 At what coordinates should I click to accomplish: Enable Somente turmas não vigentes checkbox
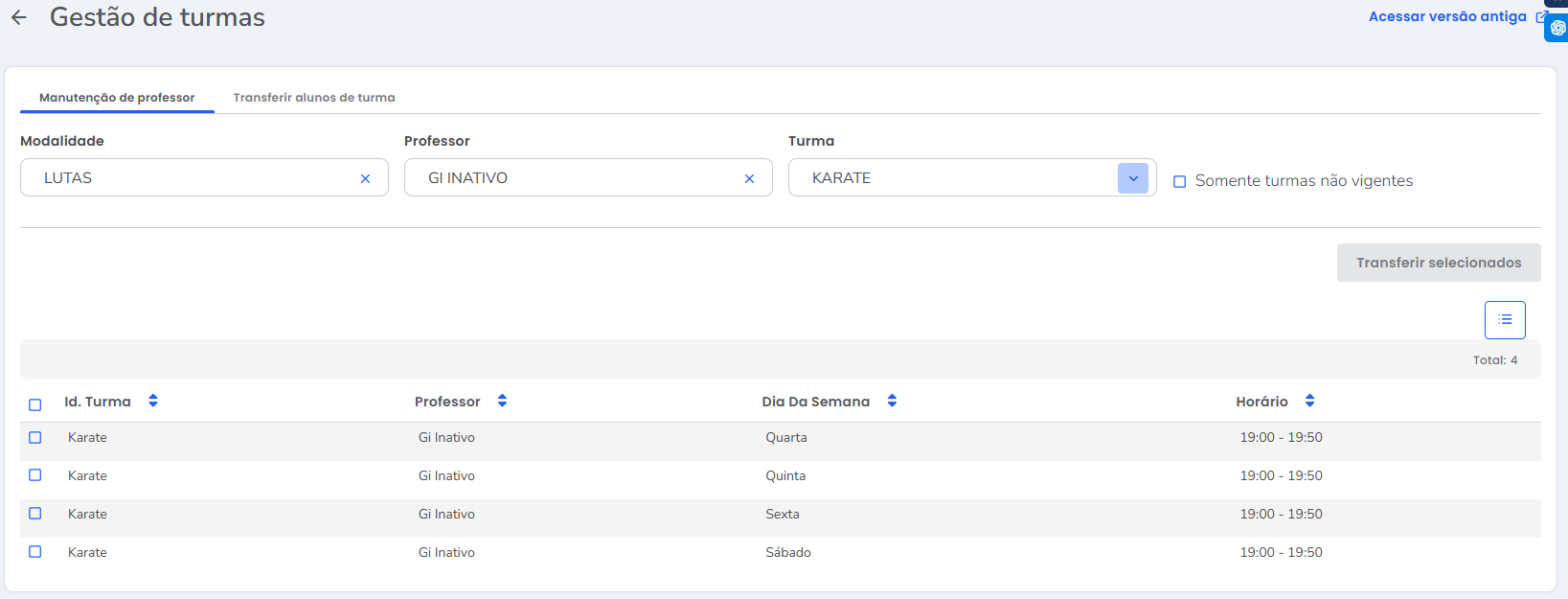click(x=1180, y=181)
